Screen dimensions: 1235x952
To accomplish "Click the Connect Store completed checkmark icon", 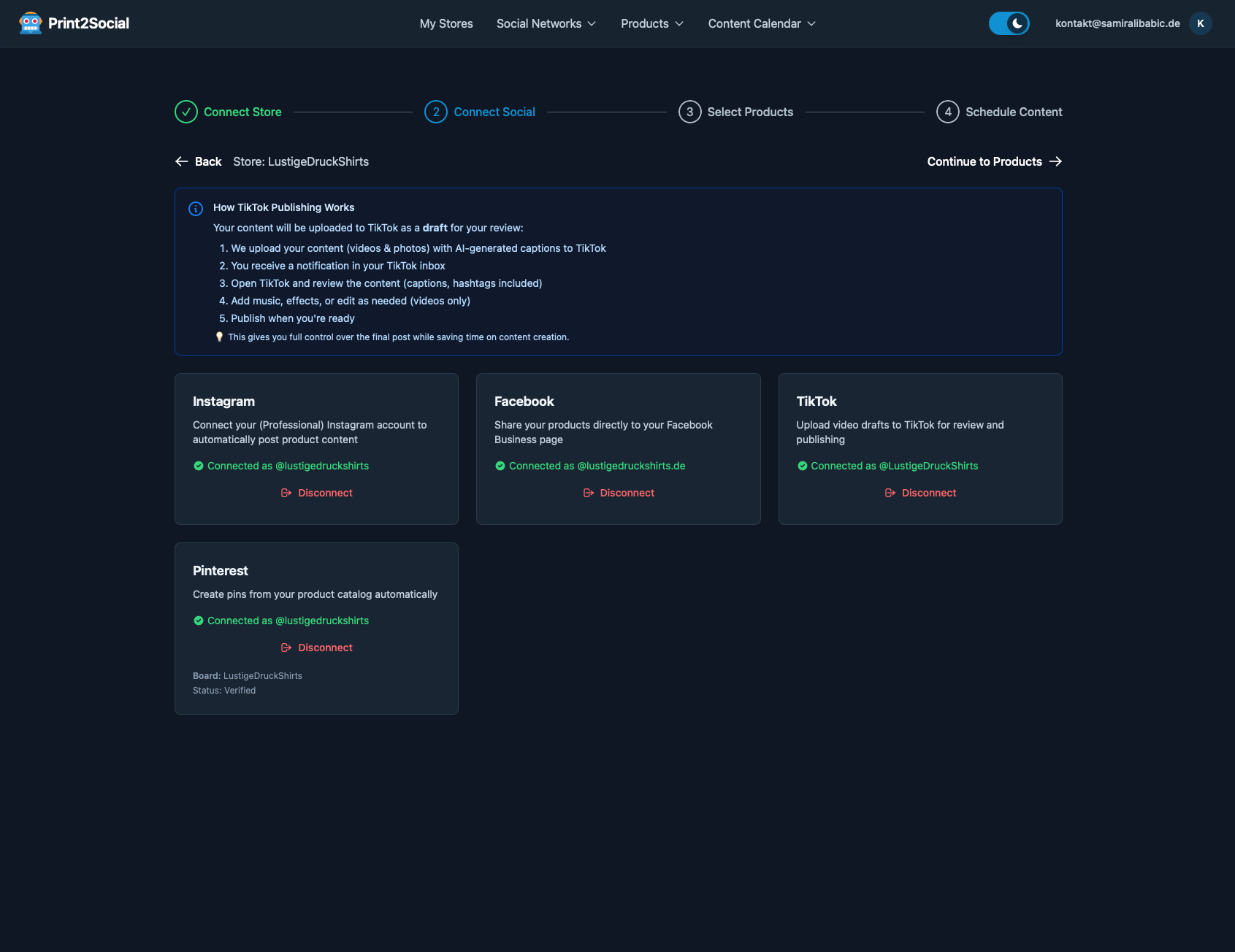I will point(186,112).
